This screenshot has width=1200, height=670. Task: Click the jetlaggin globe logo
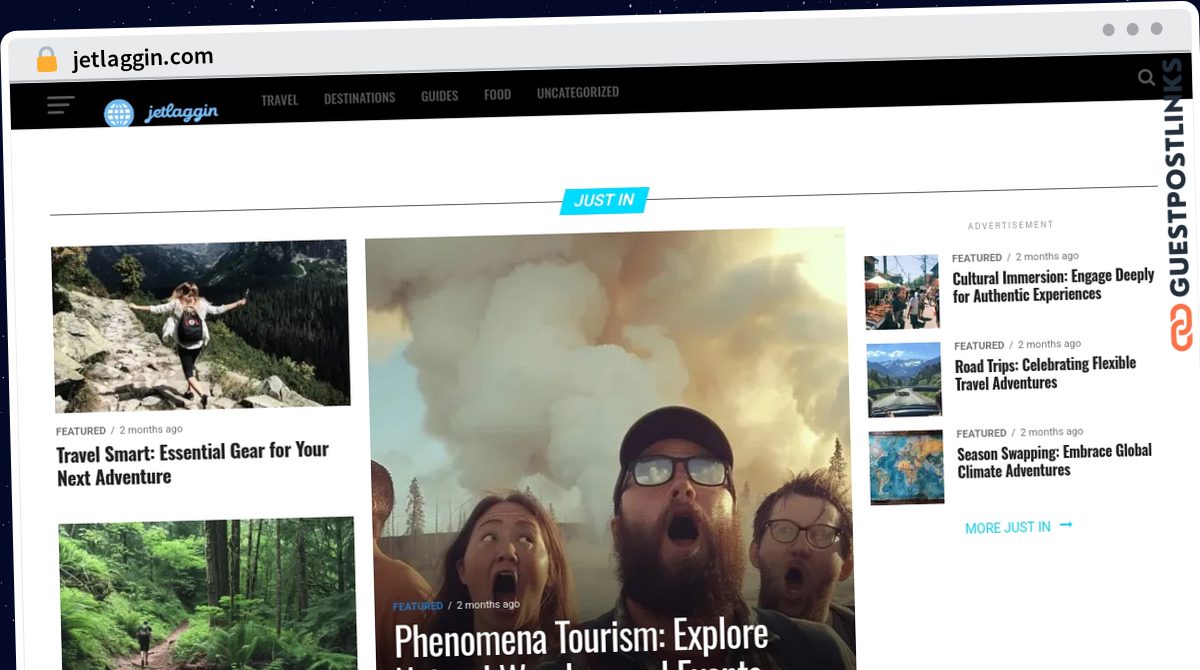(x=119, y=114)
